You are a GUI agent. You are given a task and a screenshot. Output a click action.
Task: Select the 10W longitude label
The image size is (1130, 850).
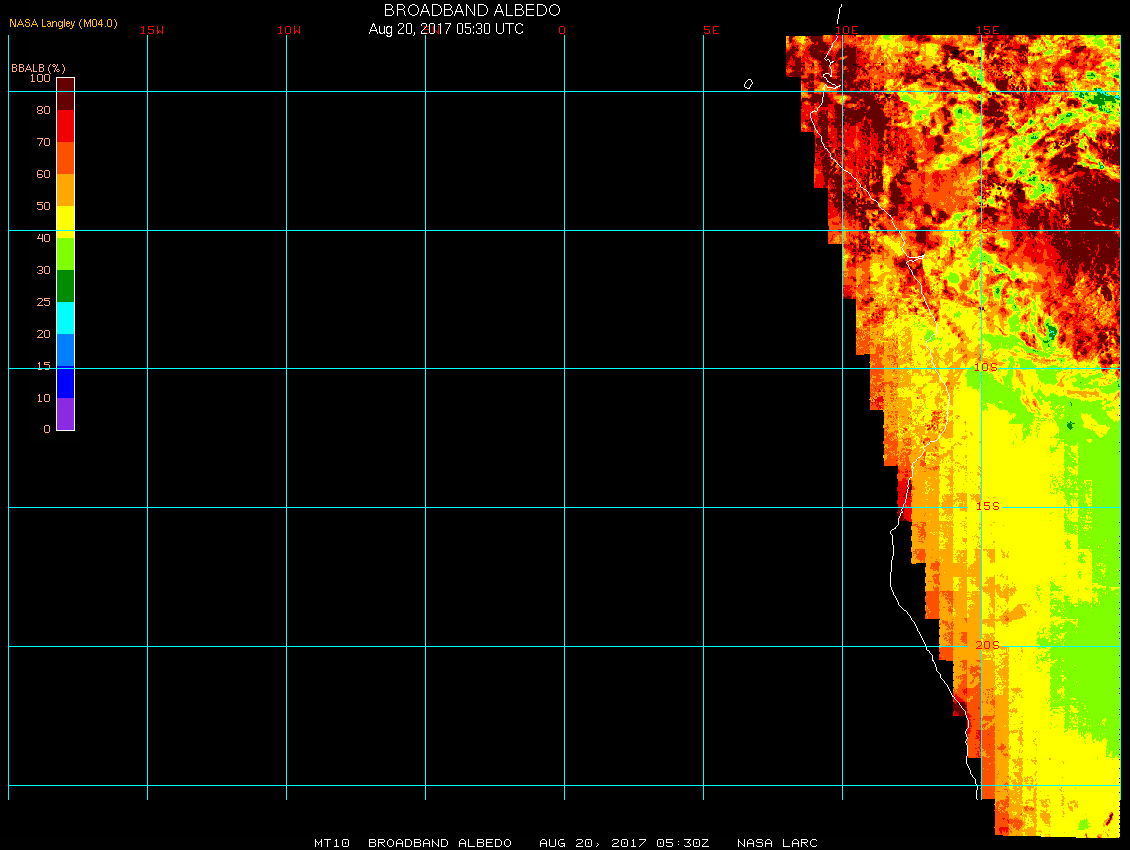tap(289, 30)
